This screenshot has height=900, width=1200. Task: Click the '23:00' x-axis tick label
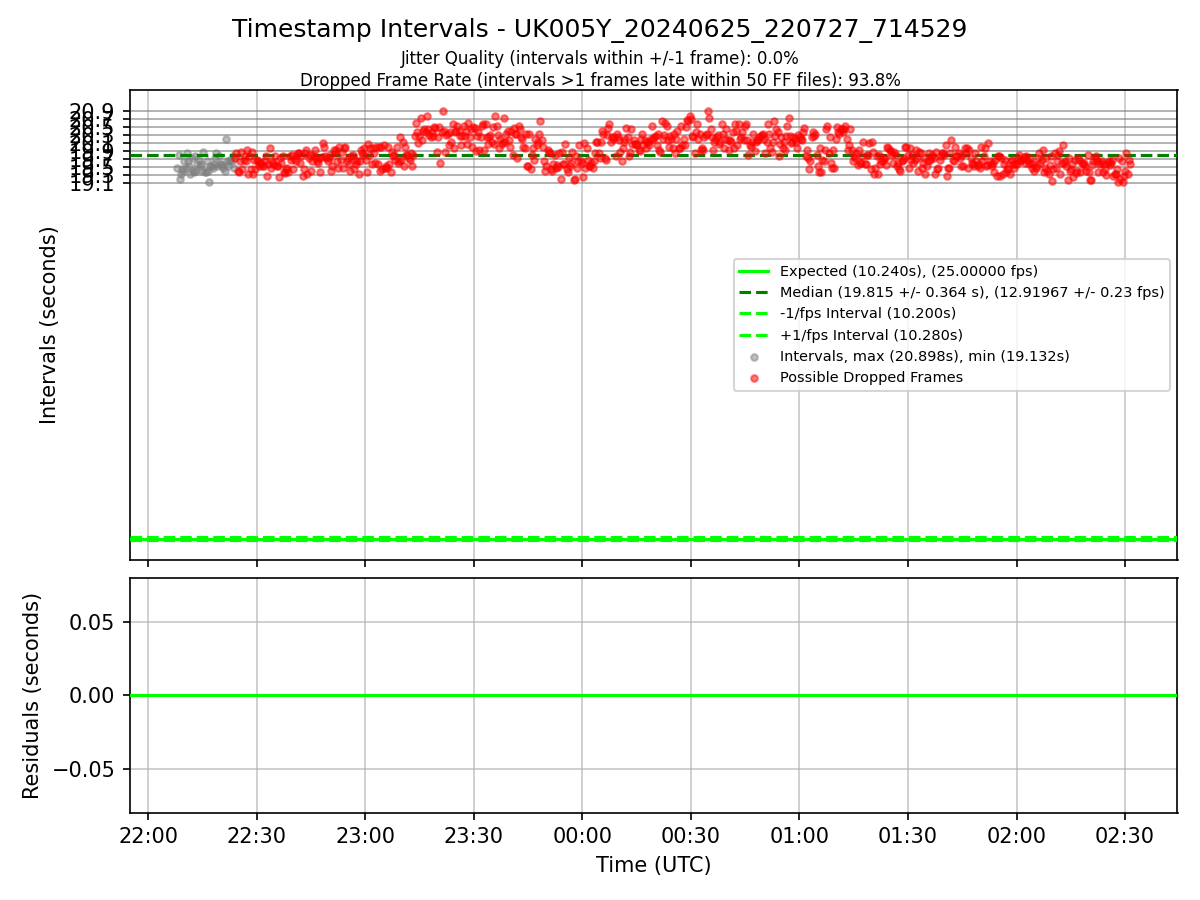coord(365,835)
